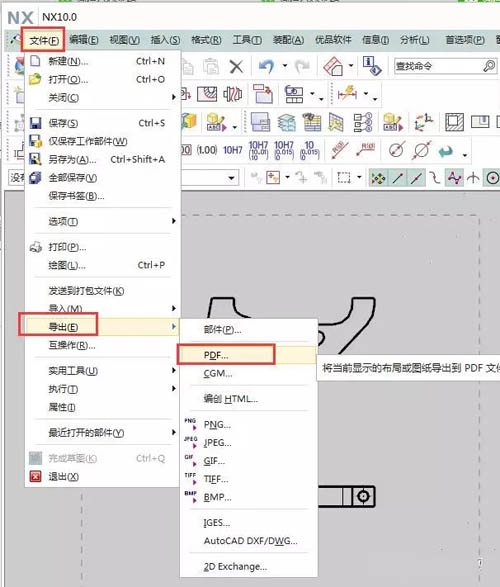This screenshot has width=500, height=587.
Task: Click the Information window icon
Action: tap(371, 66)
